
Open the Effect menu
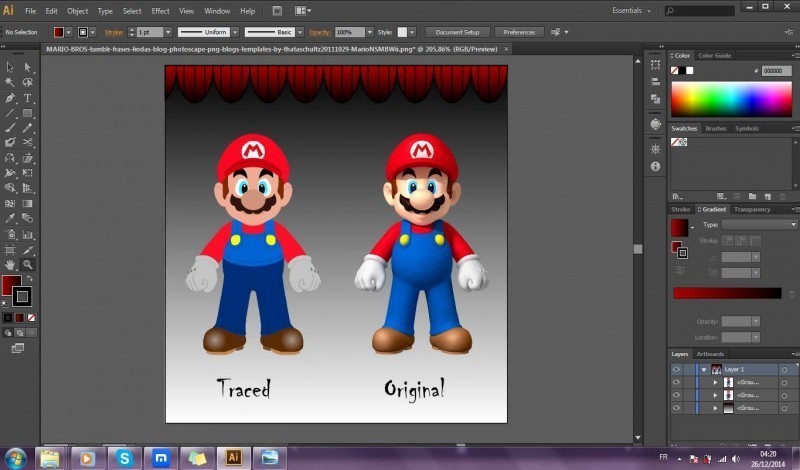click(160, 11)
